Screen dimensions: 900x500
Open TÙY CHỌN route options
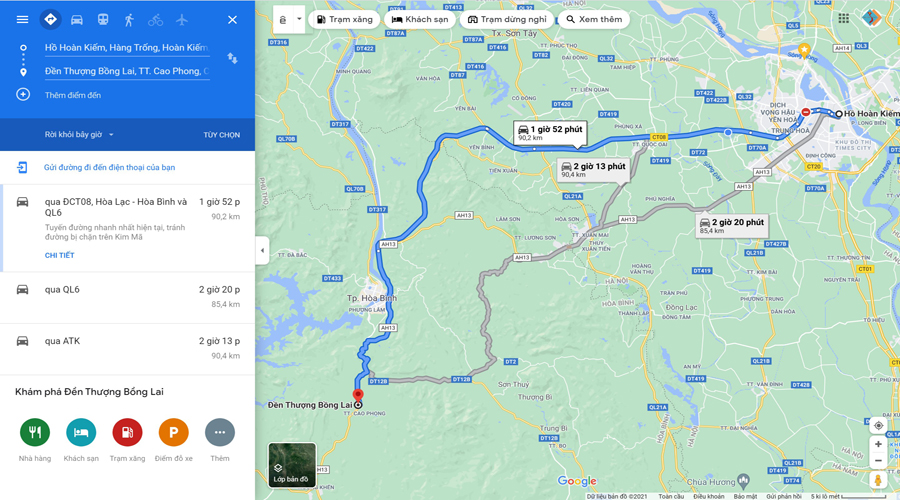coord(222,135)
